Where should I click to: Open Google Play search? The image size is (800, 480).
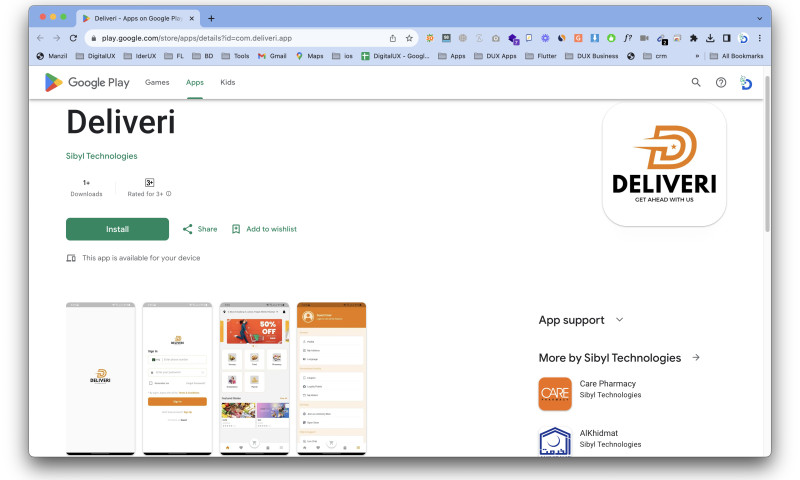point(696,82)
